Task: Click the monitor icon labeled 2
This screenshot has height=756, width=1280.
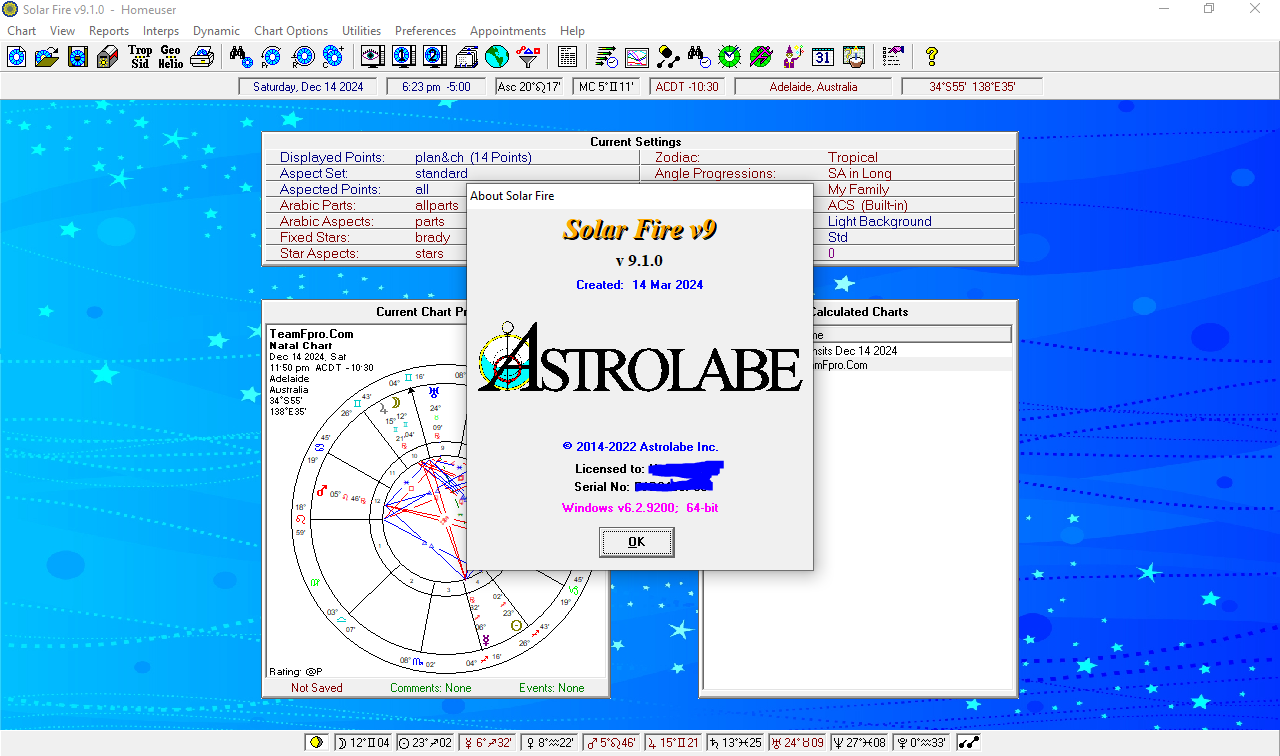Action: (x=434, y=56)
